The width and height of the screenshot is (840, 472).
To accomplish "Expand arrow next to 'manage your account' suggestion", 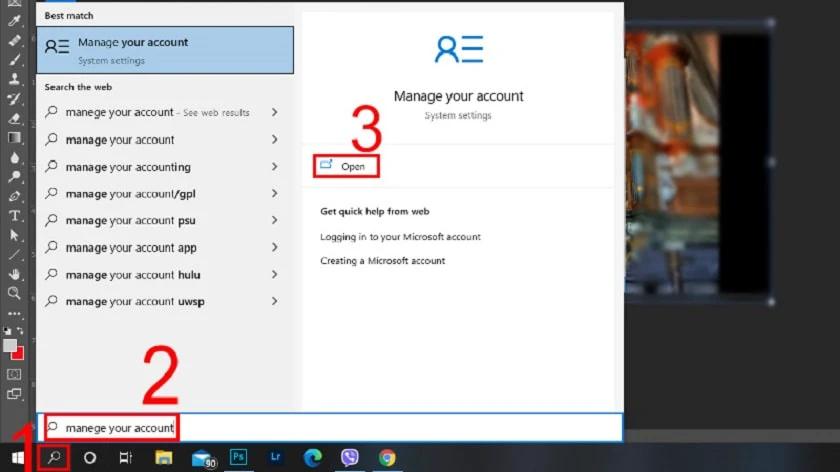I will coord(274,139).
